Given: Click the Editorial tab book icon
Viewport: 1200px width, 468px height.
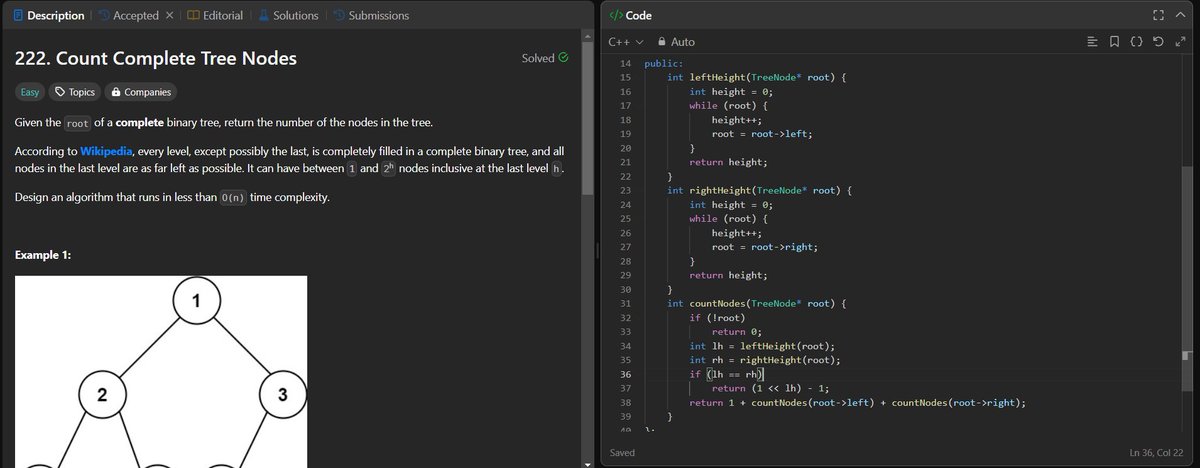Looking at the screenshot, I should (194, 15).
